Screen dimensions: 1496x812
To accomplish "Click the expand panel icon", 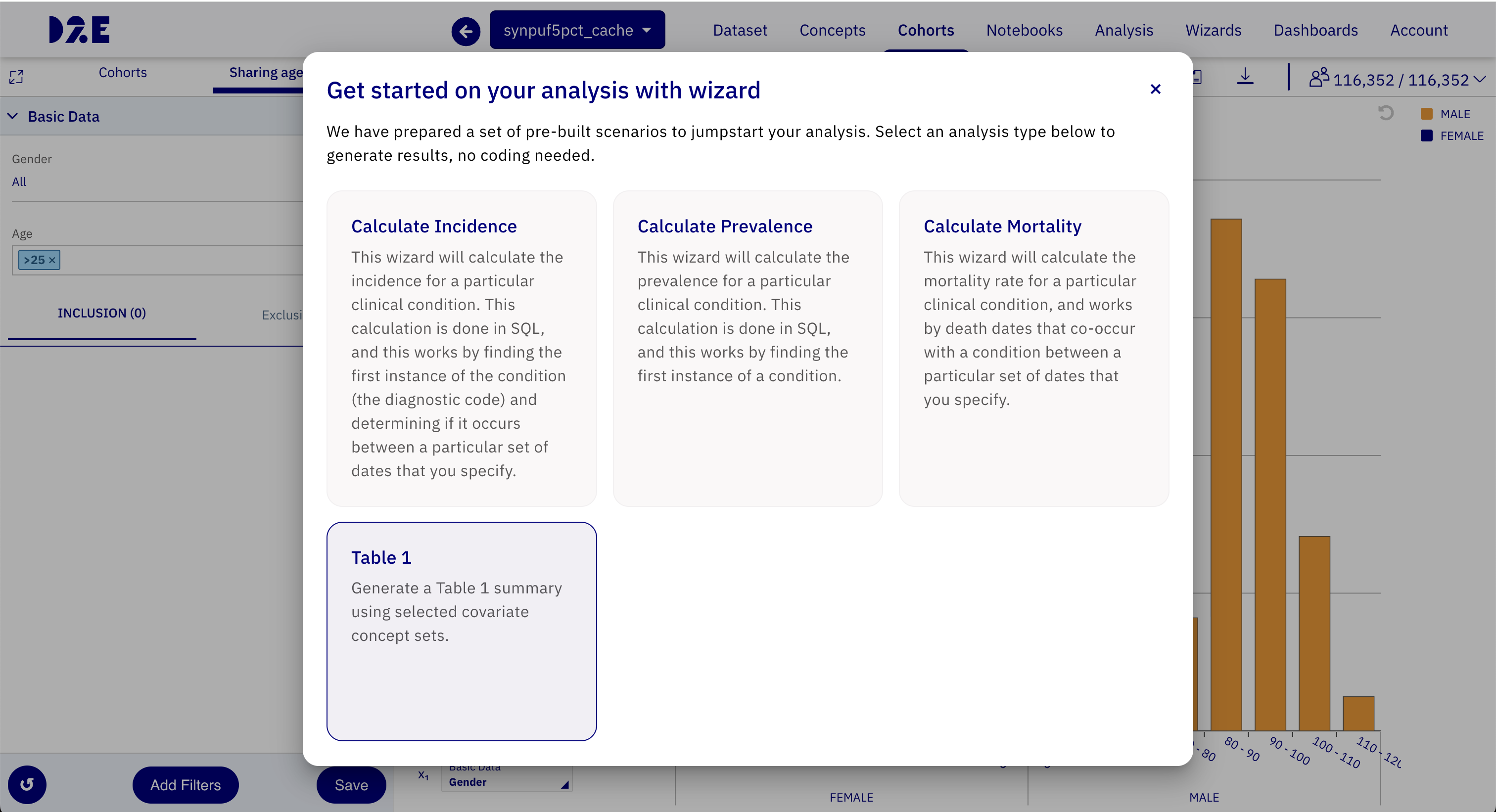I will click(x=16, y=77).
